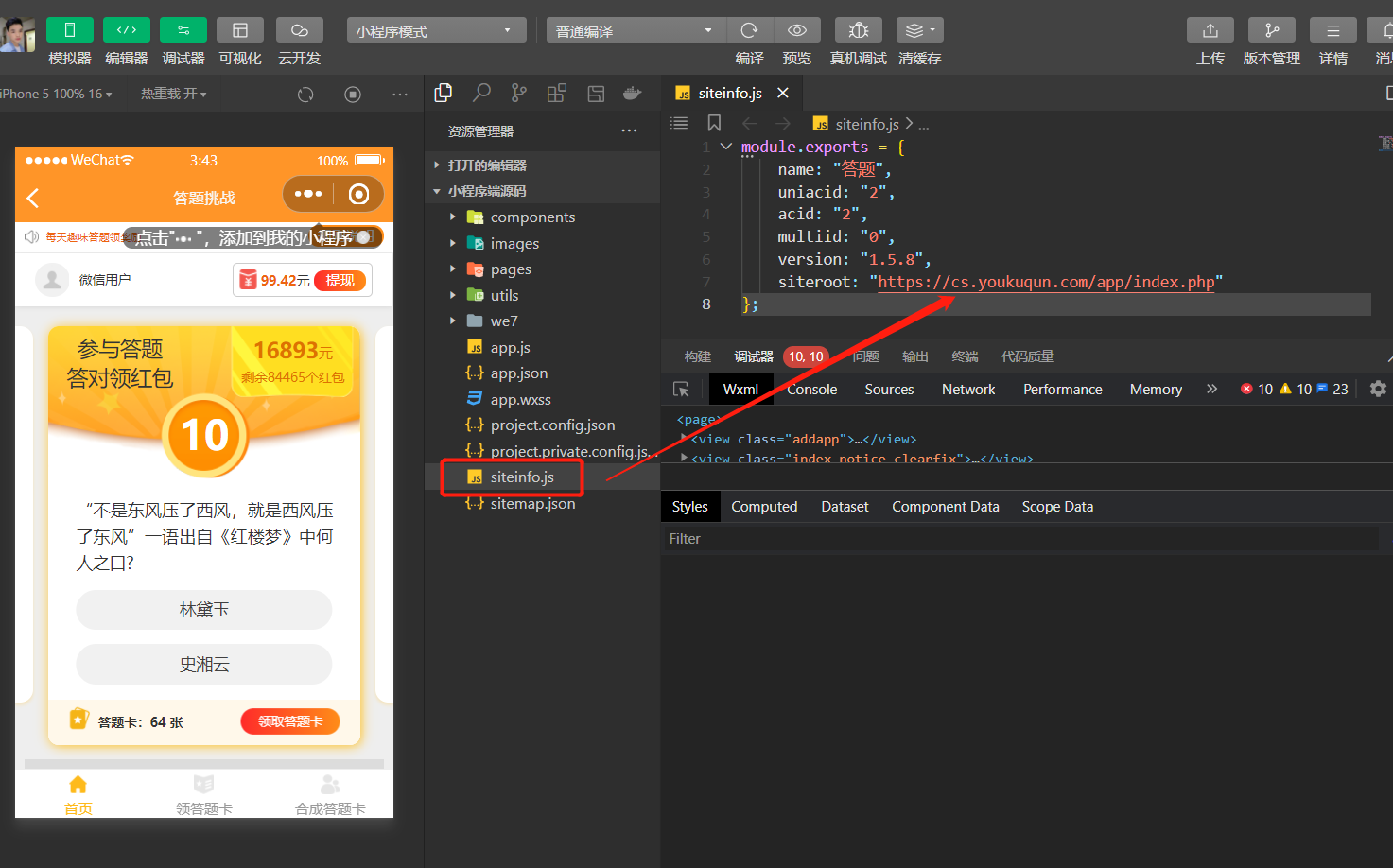This screenshot has height=868, width=1393.
Task: Click the docker whale icon
Action: (633, 93)
